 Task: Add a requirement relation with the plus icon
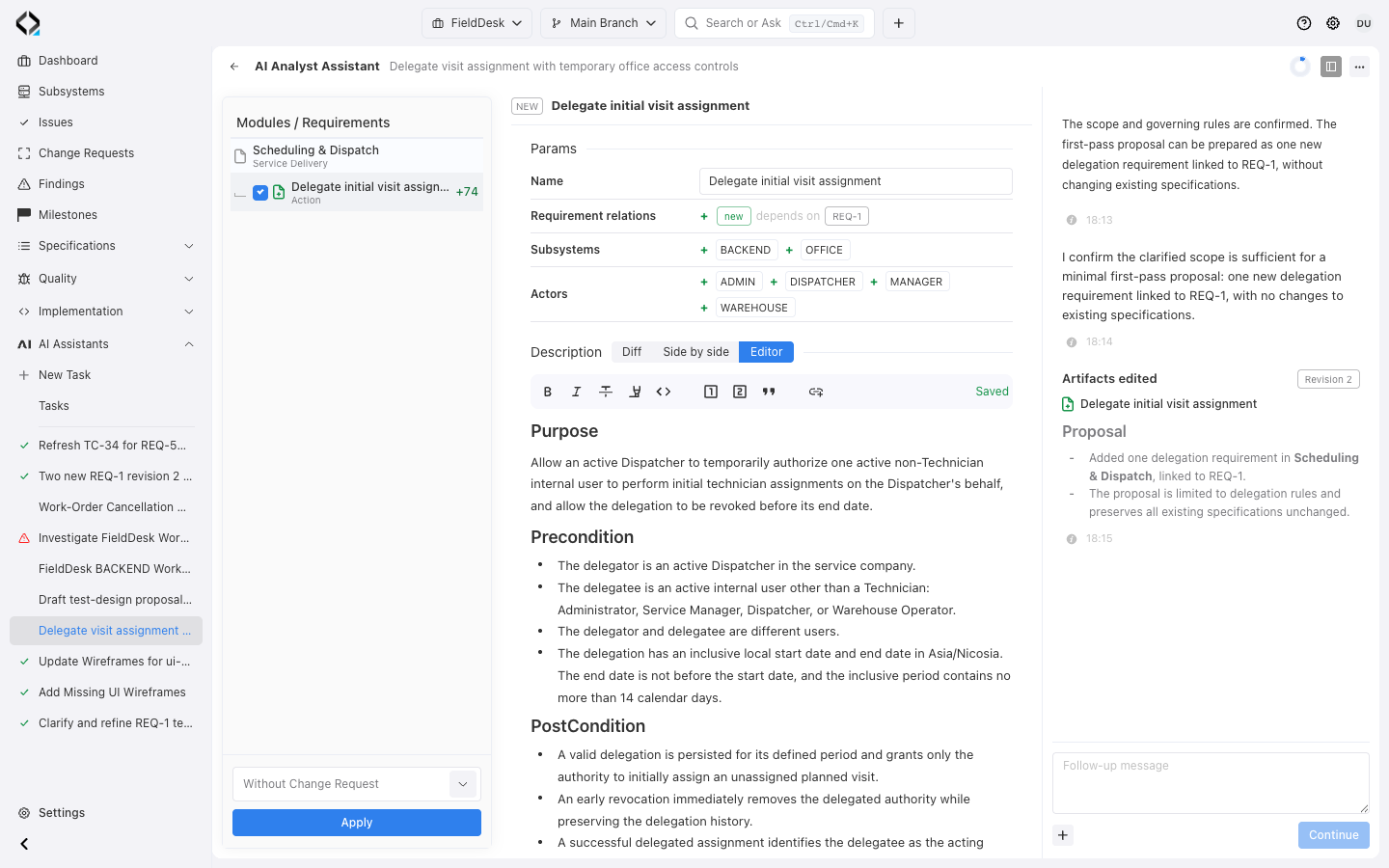pos(704,217)
